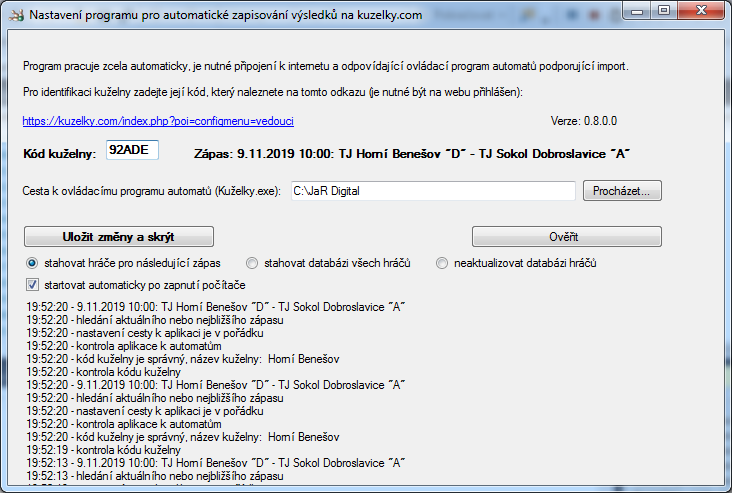Viewport: 732px width, 493px height.
Task: Select stahovat hráče pro následující zápas option
Action: pyautogui.click(x=33, y=263)
